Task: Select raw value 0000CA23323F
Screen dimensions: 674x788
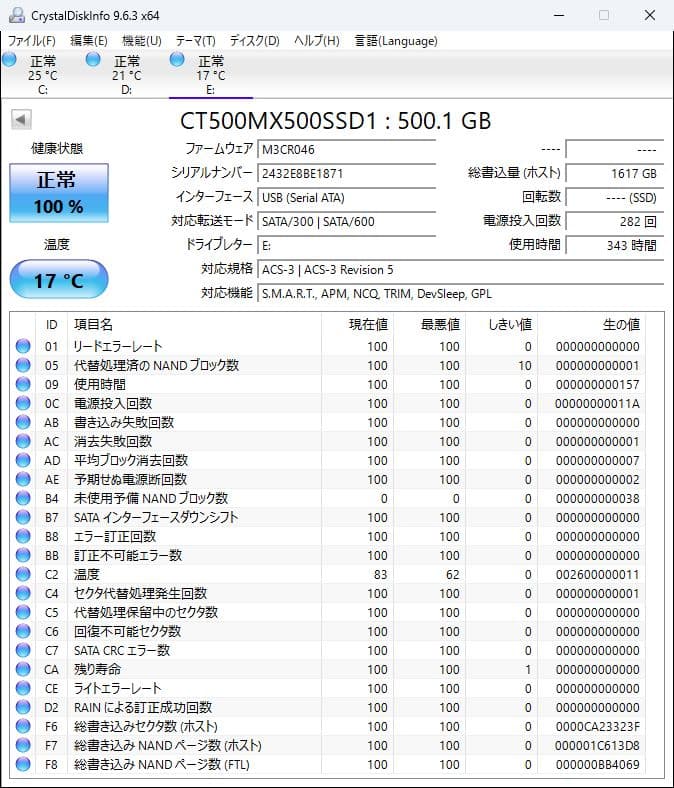Action: (x=598, y=727)
